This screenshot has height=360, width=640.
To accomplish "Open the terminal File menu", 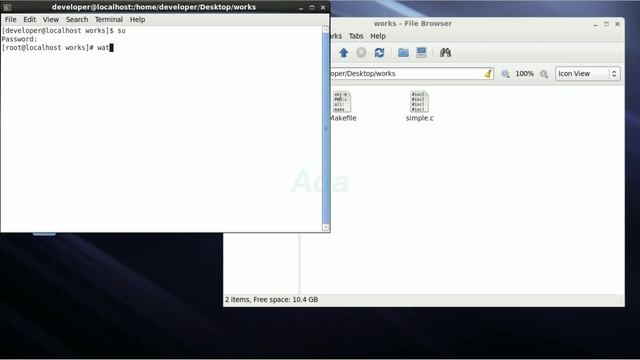I will click(x=11, y=20).
